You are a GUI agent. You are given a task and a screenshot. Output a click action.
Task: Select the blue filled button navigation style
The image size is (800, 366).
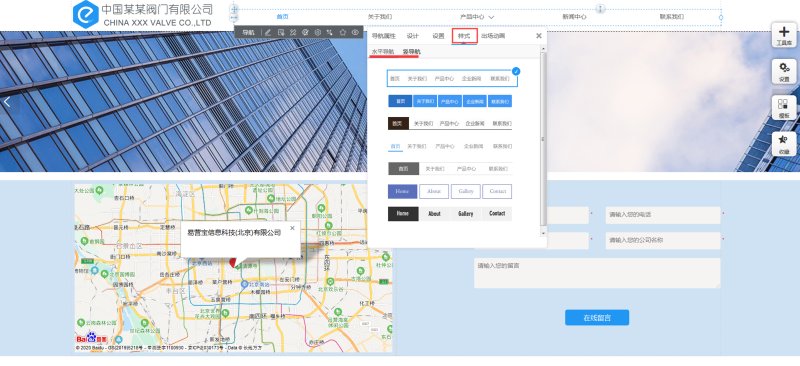(450, 101)
